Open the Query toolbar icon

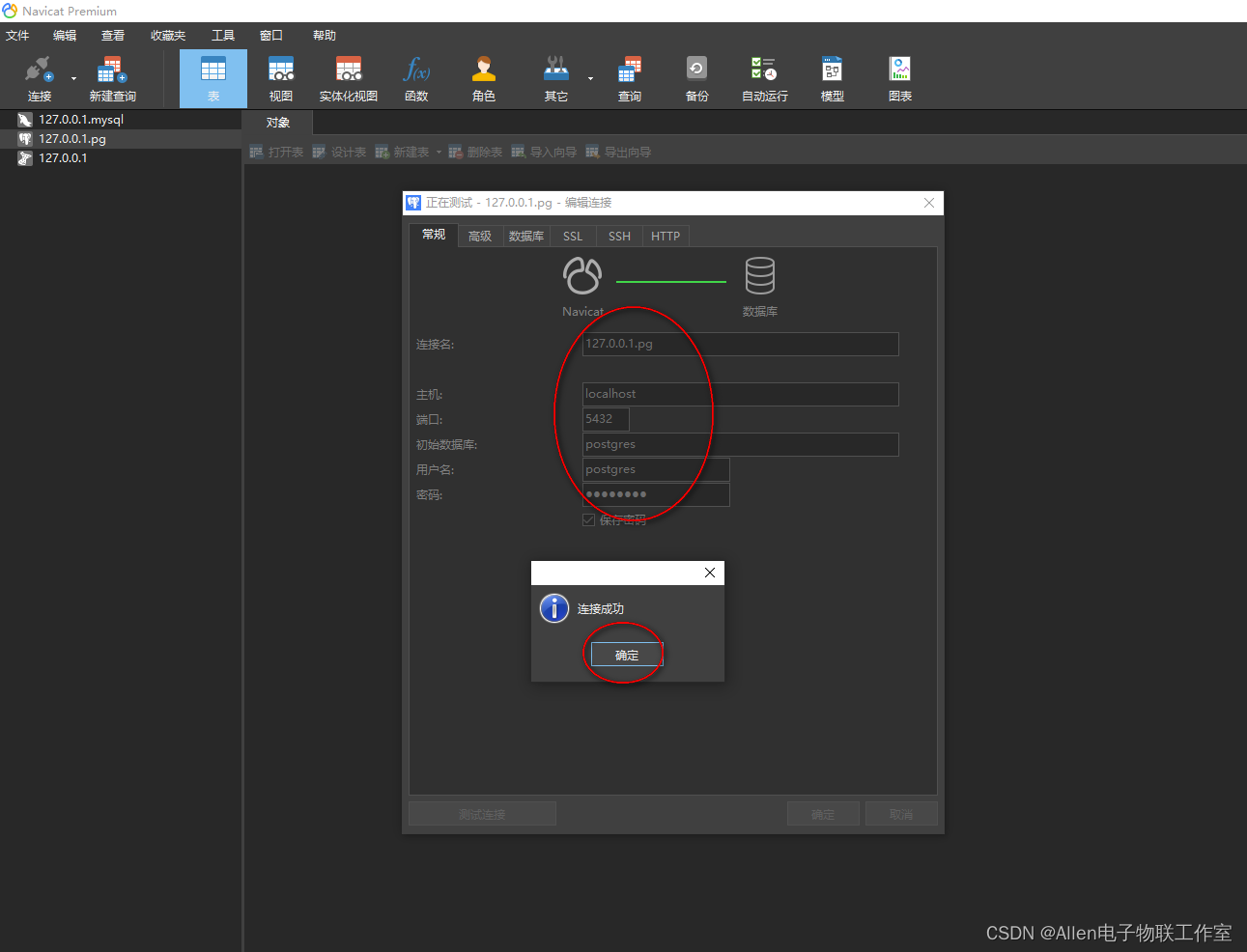pyautogui.click(x=630, y=70)
